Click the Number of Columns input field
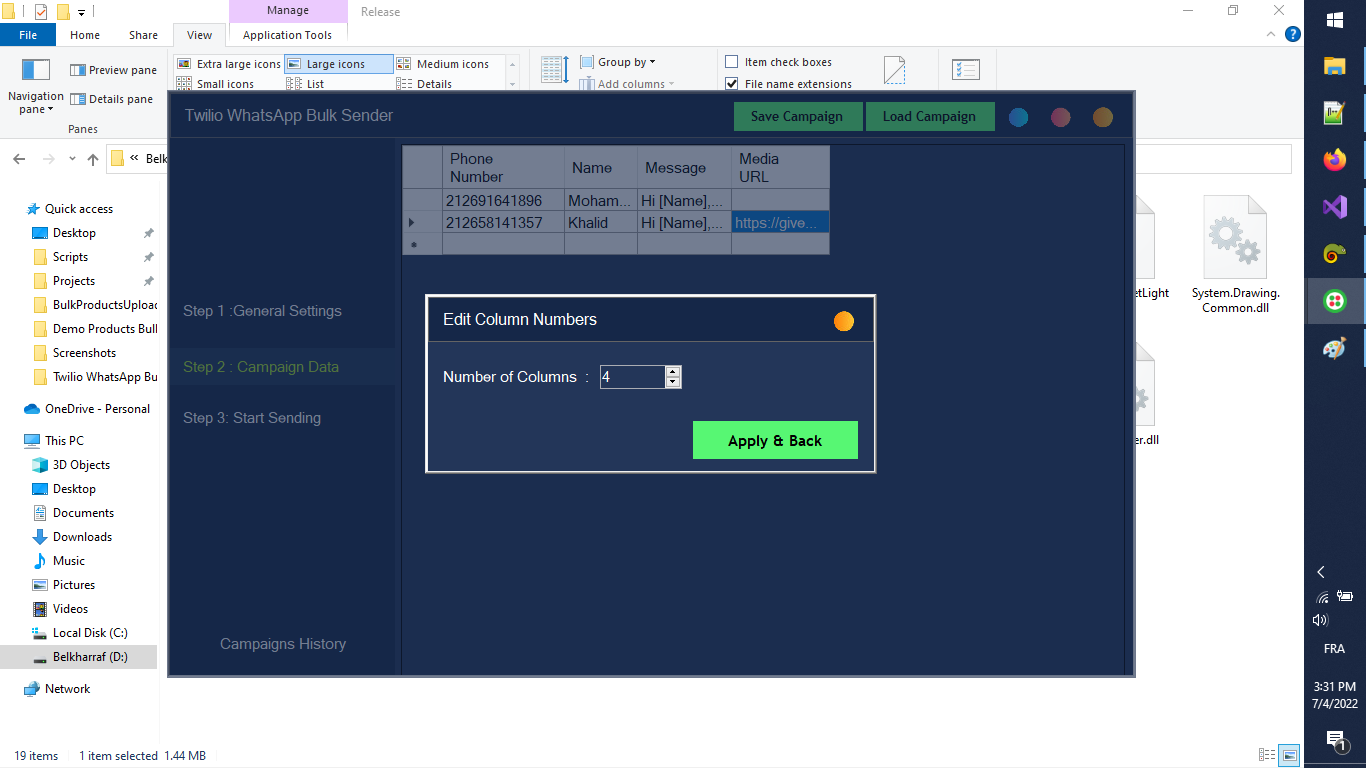 633,377
